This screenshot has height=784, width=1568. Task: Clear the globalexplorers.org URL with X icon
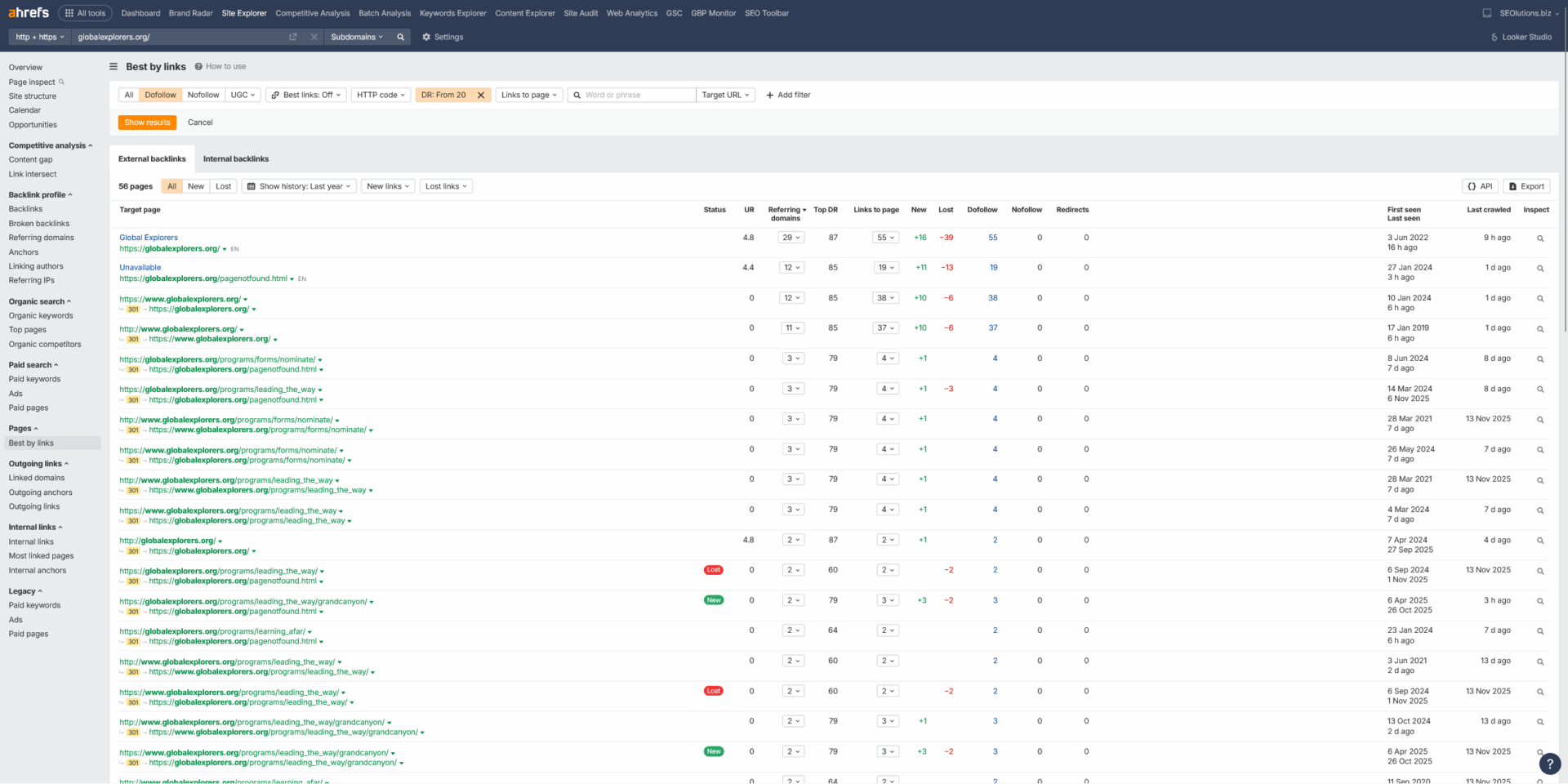[x=314, y=37]
